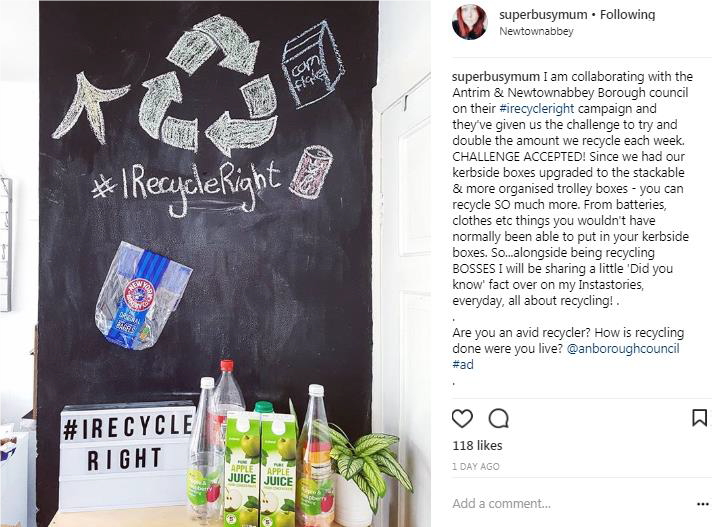The height and width of the screenshot is (527, 712).
Task: Click the #IRECYCLE RIGHT lightbox in photo
Action: click(x=127, y=456)
